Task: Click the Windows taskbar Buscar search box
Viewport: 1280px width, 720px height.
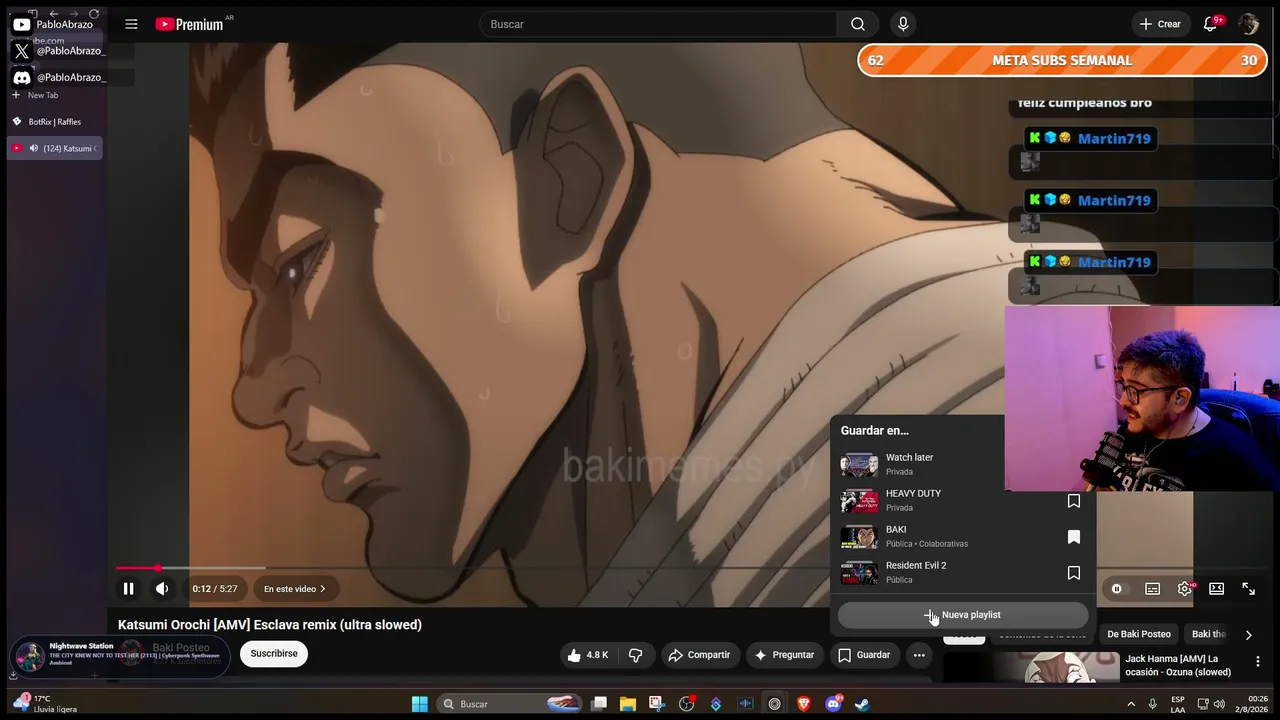Action: click(x=511, y=704)
